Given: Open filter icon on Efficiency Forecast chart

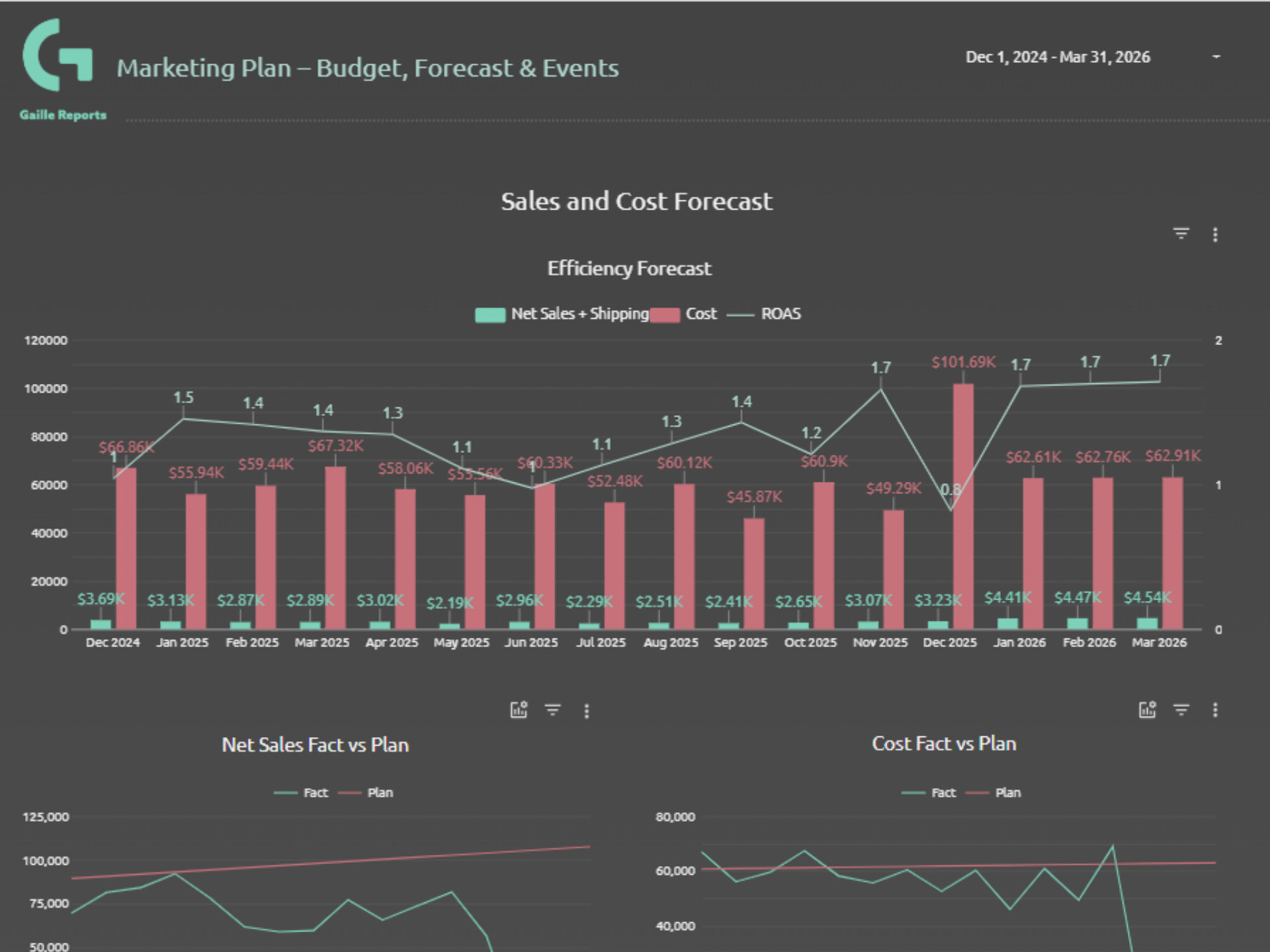Looking at the screenshot, I should point(1181,234).
